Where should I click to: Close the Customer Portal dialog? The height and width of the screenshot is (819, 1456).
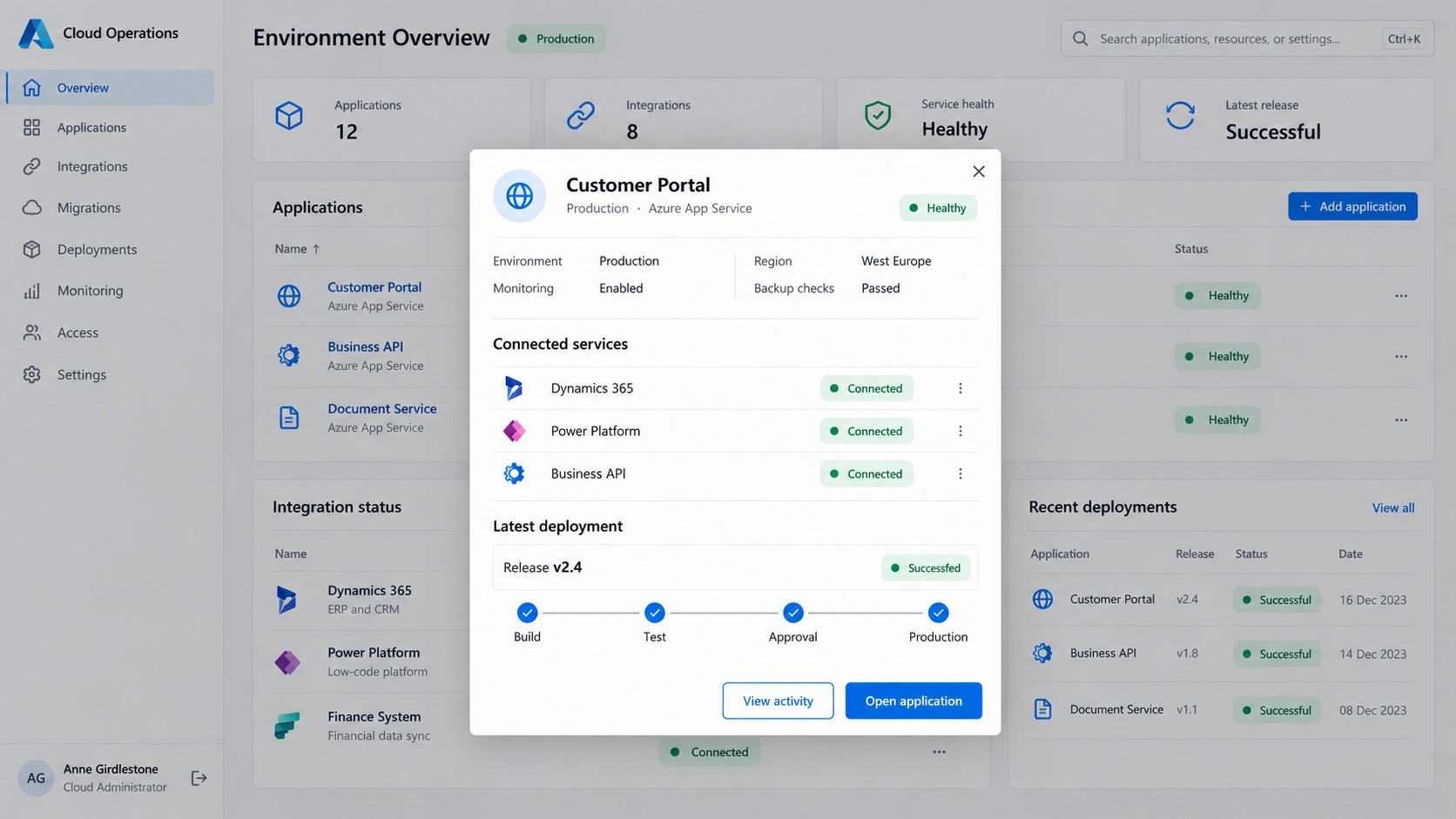(x=979, y=171)
